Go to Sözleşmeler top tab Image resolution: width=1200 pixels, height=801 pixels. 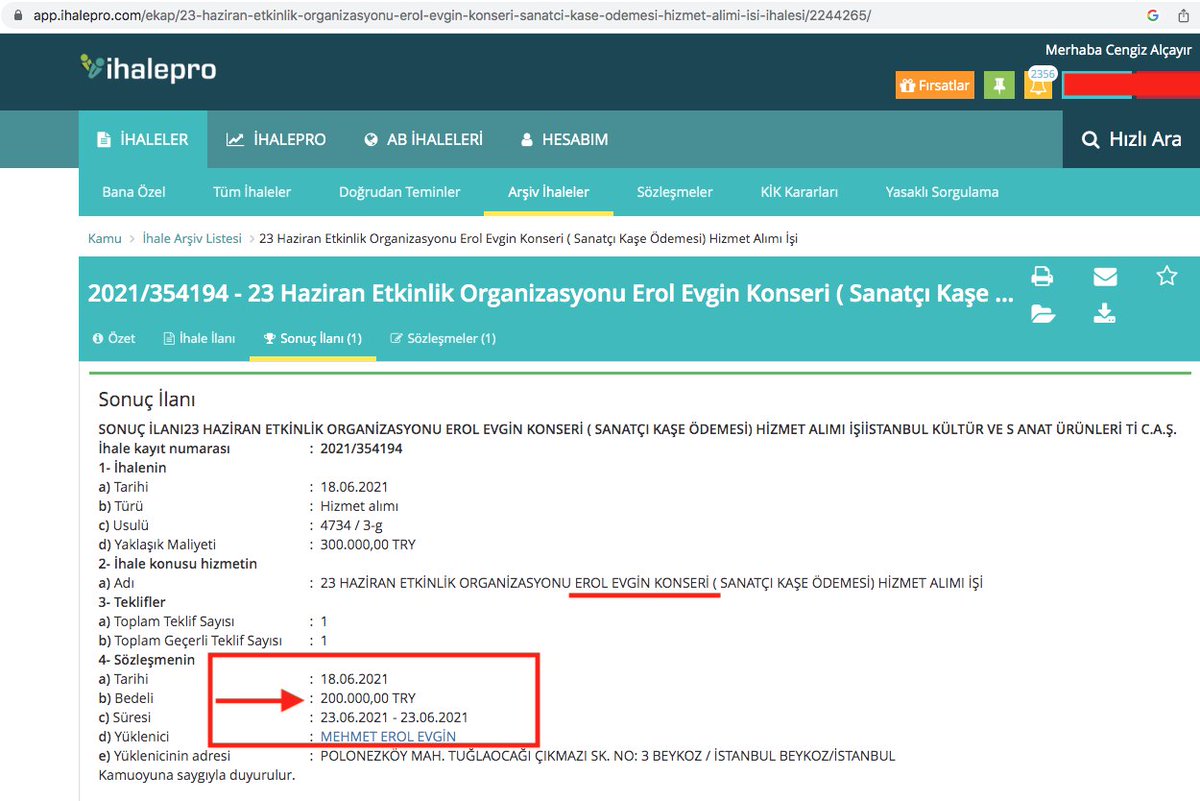[x=675, y=192]
